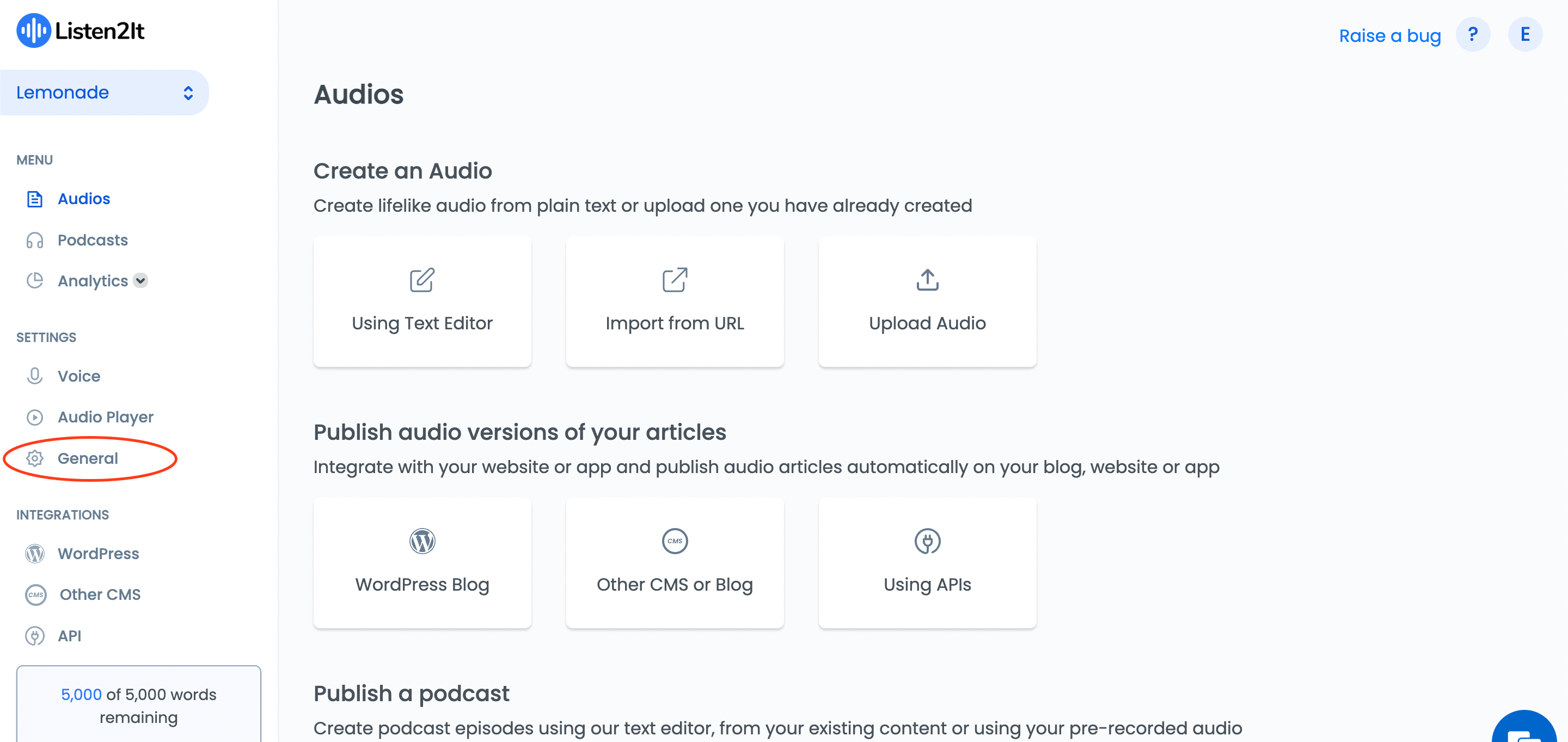Click the Listen2It logo icon
The height and width of the screenshot is (742, 1568).
coord(33,30)
